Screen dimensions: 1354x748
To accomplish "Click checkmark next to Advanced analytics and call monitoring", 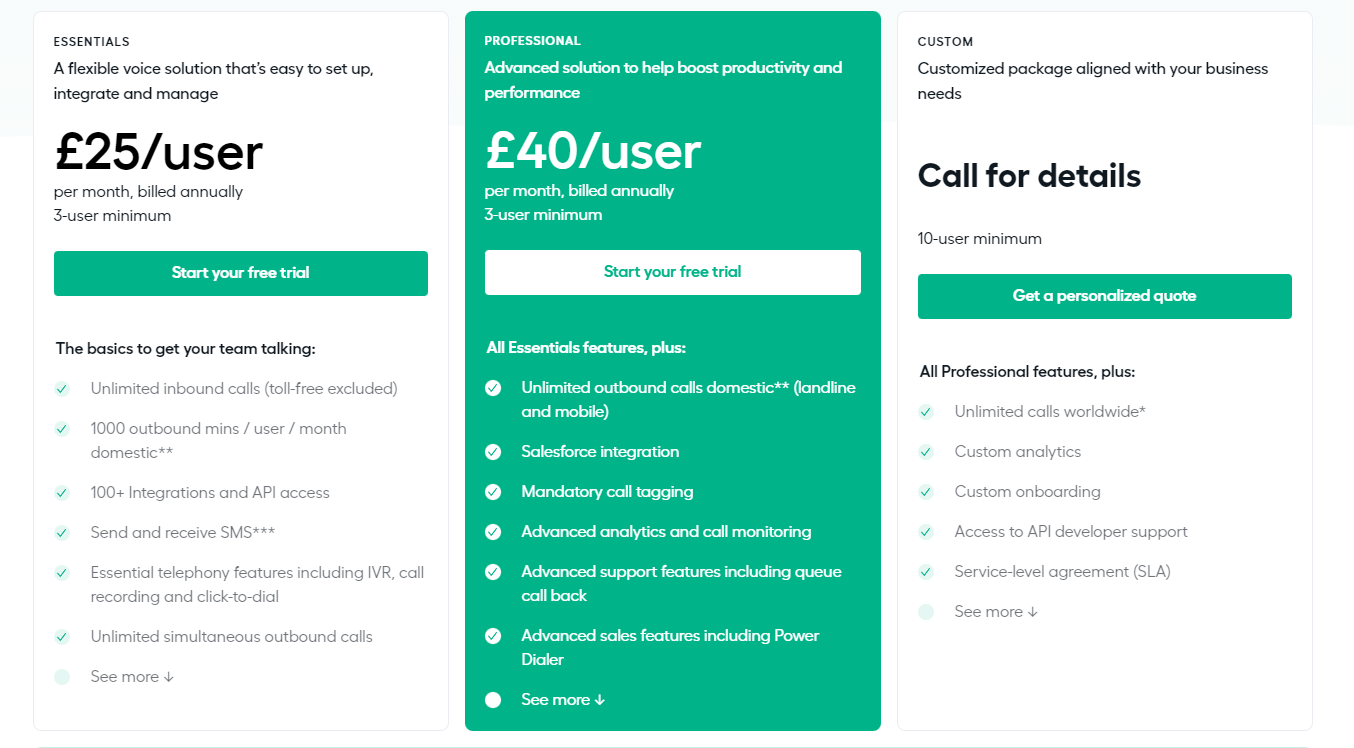I will point(493,532).
